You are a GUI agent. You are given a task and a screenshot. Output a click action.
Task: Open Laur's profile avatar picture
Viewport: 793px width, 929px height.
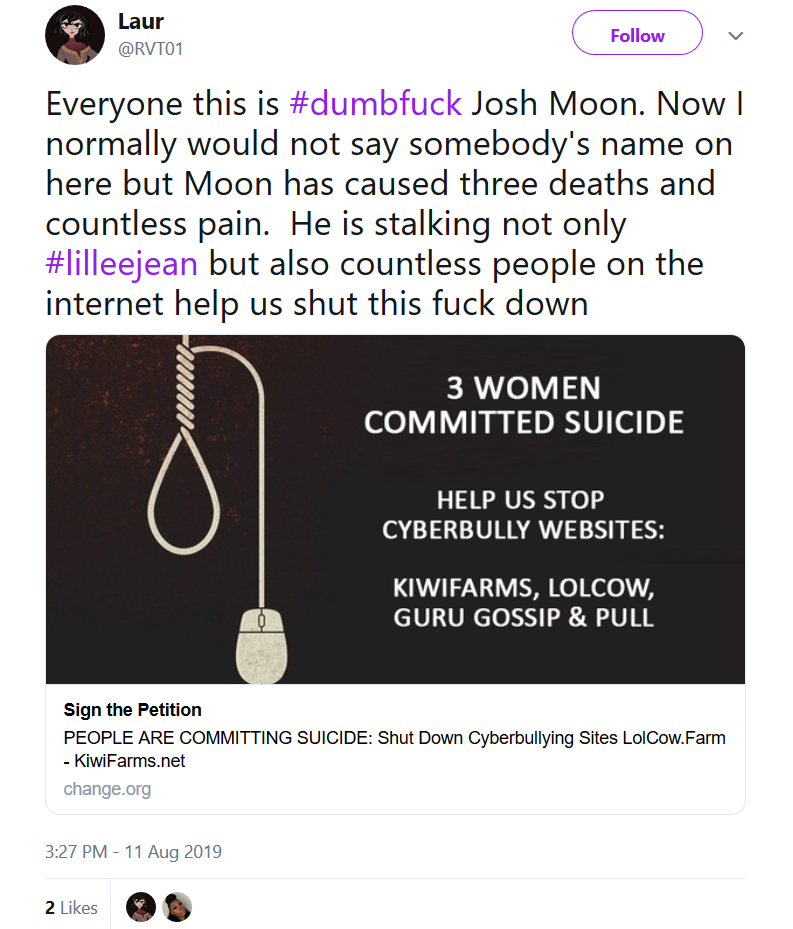(x=75, y=36)
